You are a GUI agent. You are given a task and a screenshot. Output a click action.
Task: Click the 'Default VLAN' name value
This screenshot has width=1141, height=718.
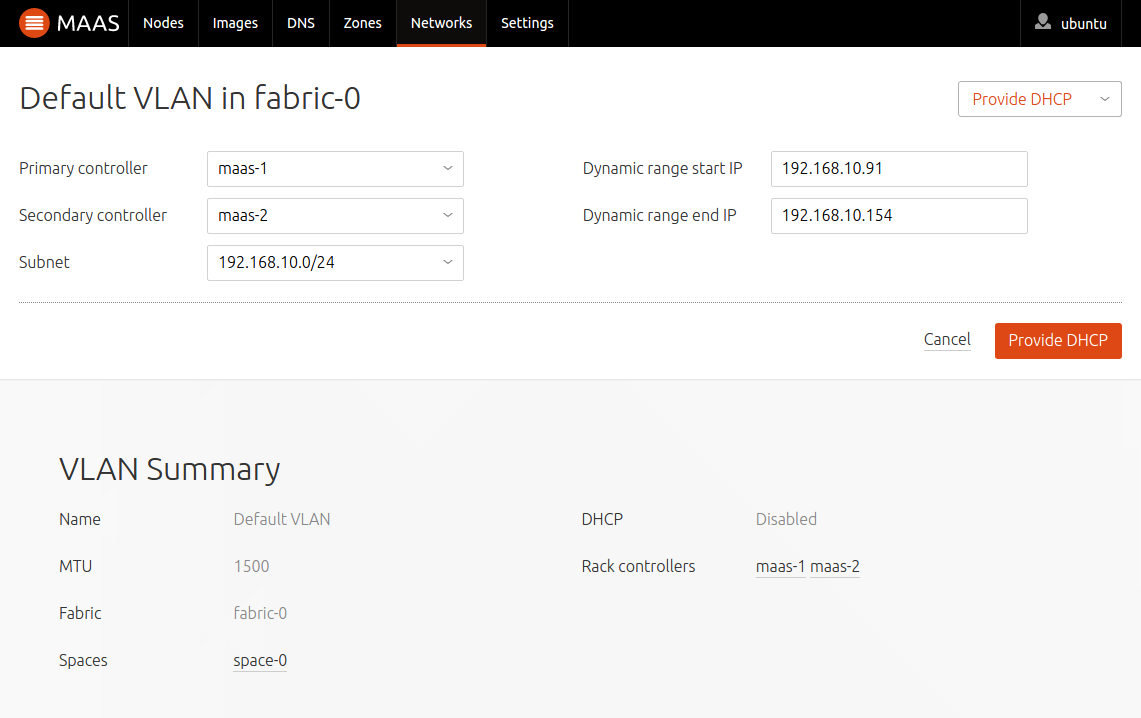(282, 519)
